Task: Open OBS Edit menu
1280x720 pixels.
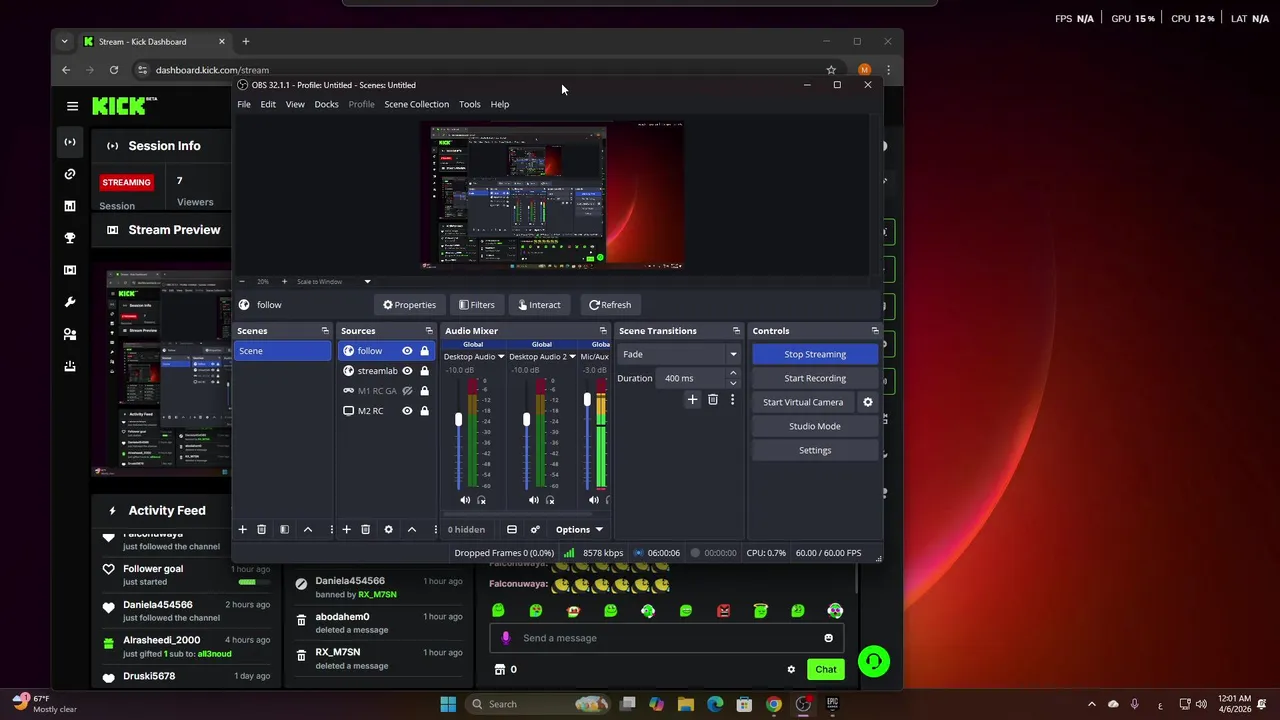Action: point(268,104)
